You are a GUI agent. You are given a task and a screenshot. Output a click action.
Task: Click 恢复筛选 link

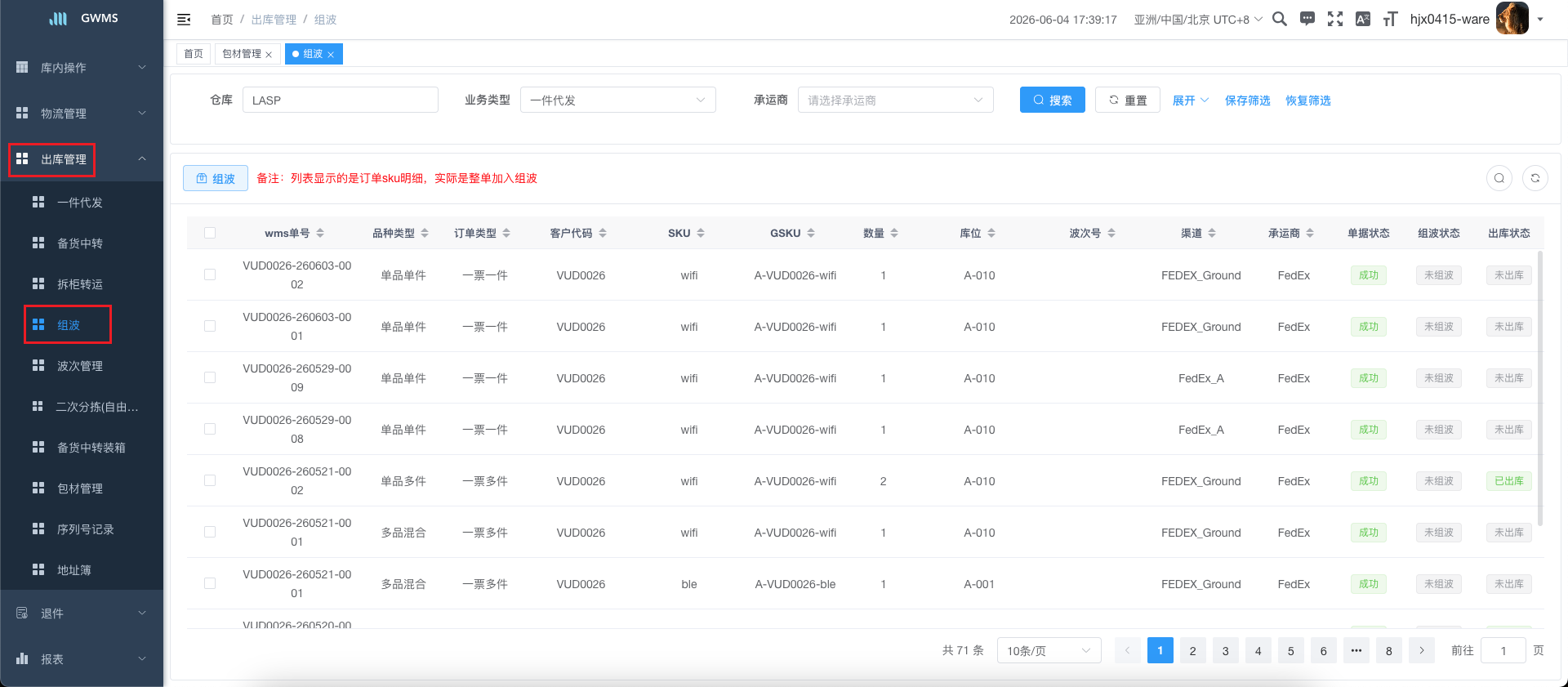[1308, 100]
